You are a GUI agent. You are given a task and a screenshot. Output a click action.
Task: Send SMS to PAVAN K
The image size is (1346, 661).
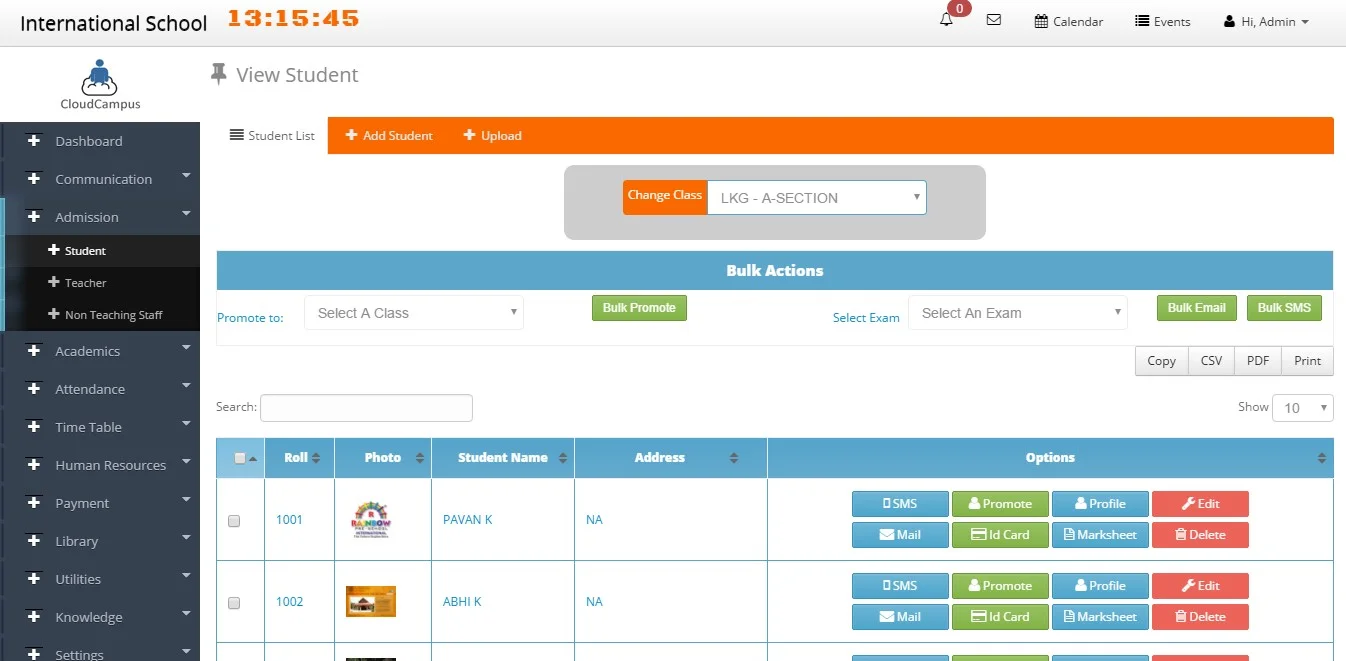pyautogui.click(x=900, y=504)
